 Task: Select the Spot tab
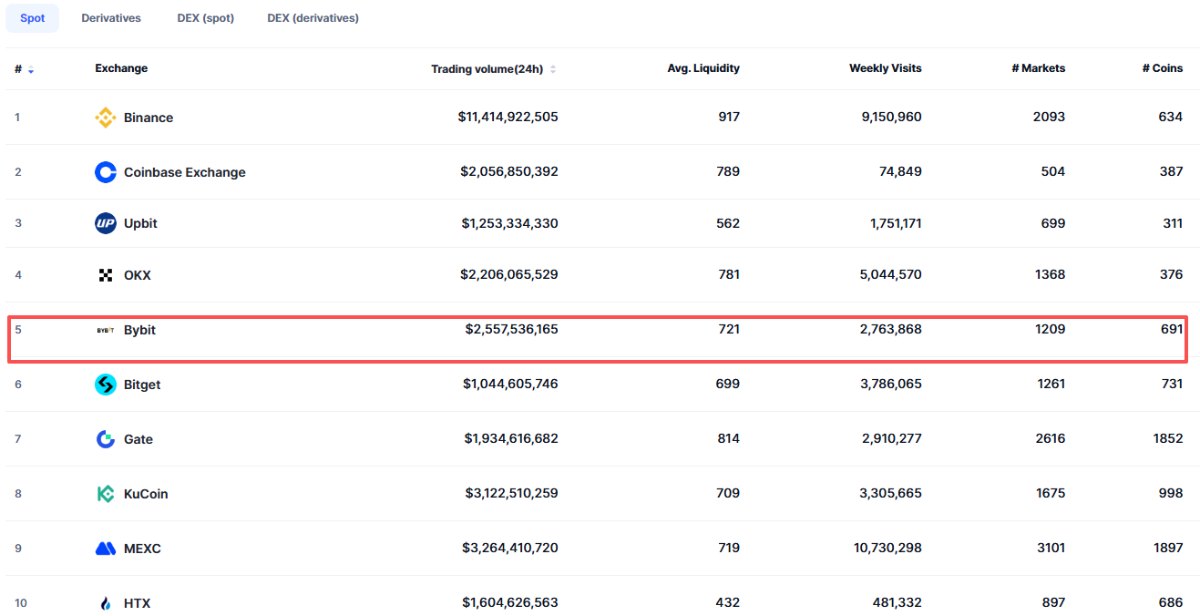[x=32, y=18]
